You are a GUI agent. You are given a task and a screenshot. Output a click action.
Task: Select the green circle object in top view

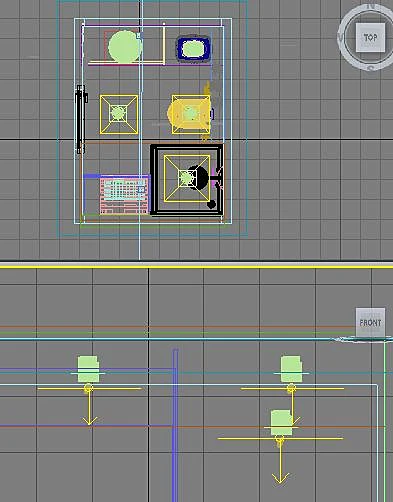click(x=125, y=47)
